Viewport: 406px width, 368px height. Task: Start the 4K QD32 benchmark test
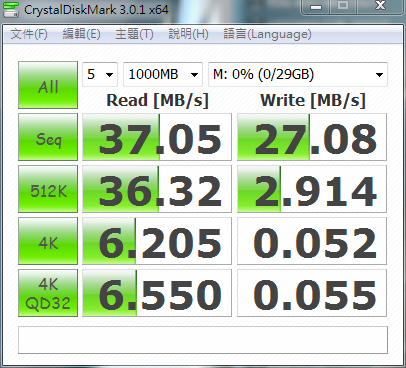[48, 293]
